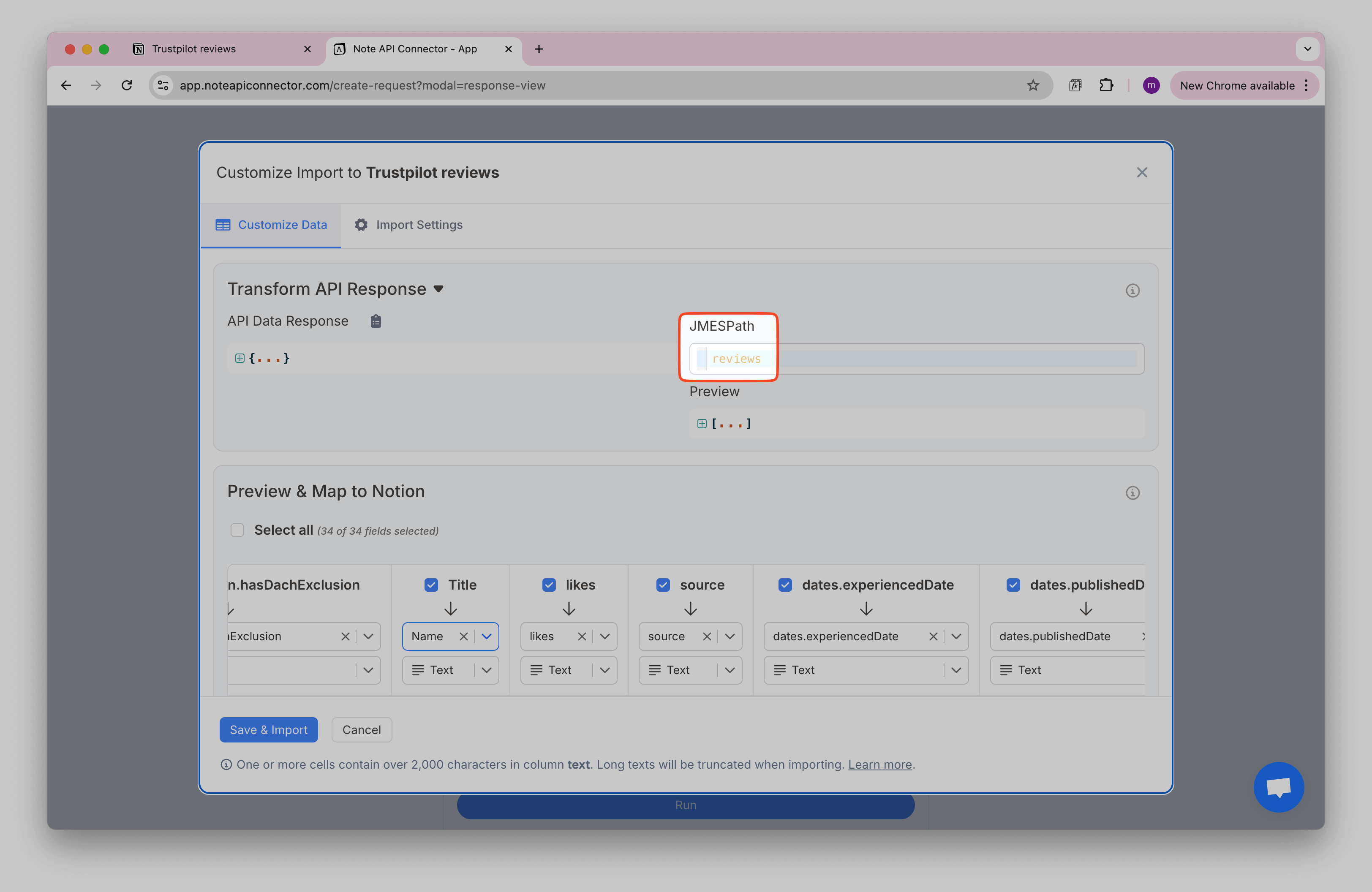Open Text type dropdown under dates.experiencedDate
Viewport: 1372px width, 892px height.
tap(866, 670)
